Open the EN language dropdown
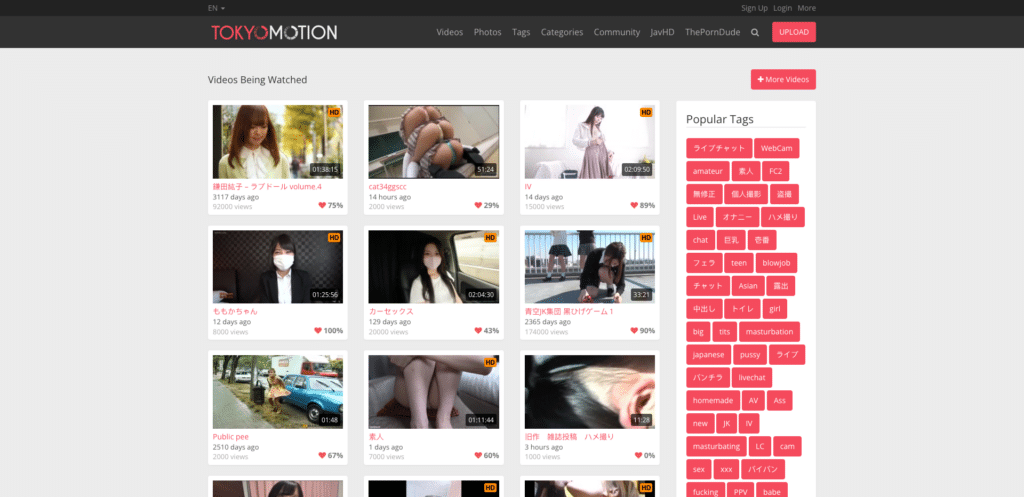The image size is (1024, 497). 216,8
